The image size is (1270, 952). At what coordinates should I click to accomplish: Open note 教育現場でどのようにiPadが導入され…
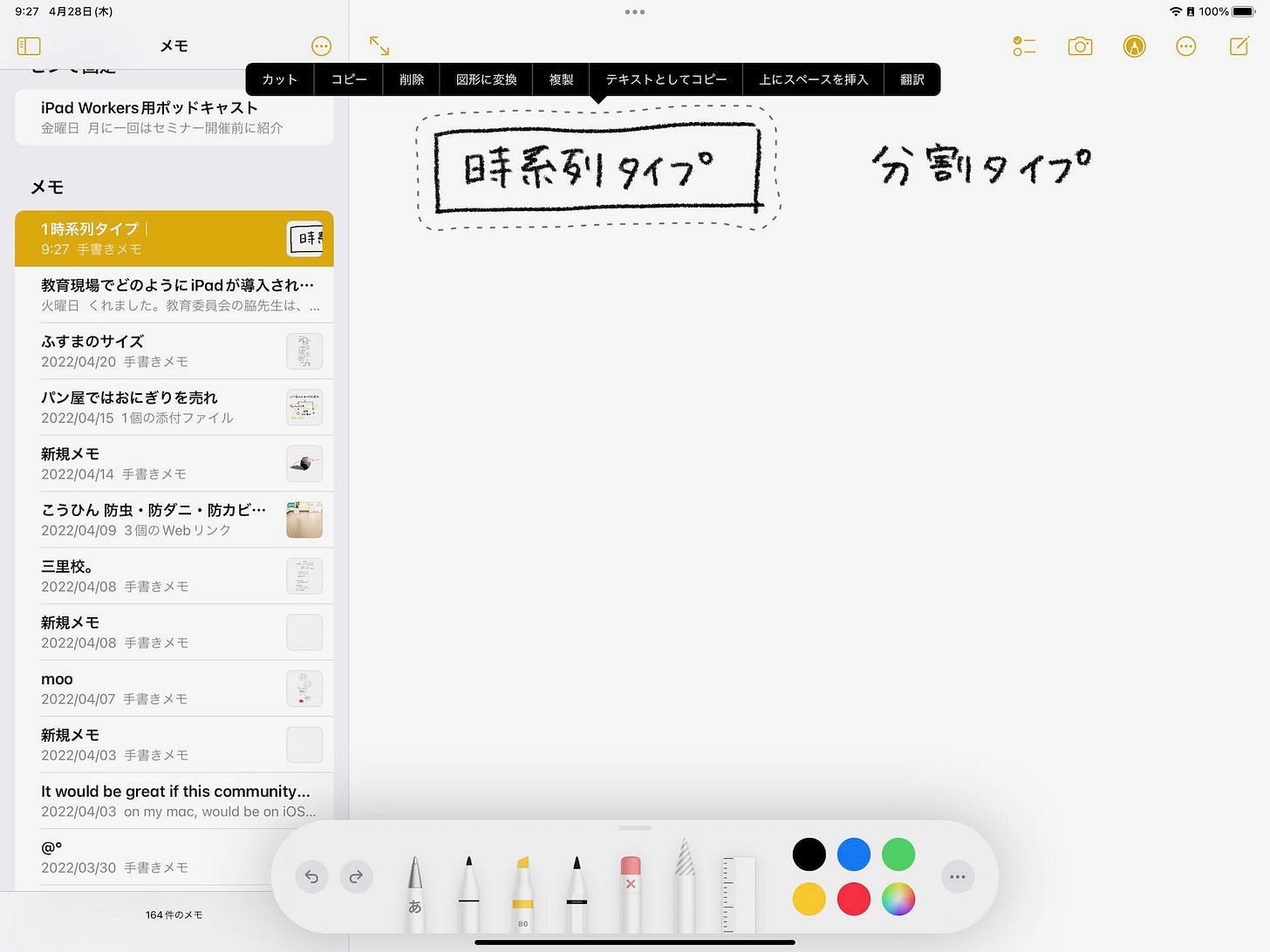174,295
